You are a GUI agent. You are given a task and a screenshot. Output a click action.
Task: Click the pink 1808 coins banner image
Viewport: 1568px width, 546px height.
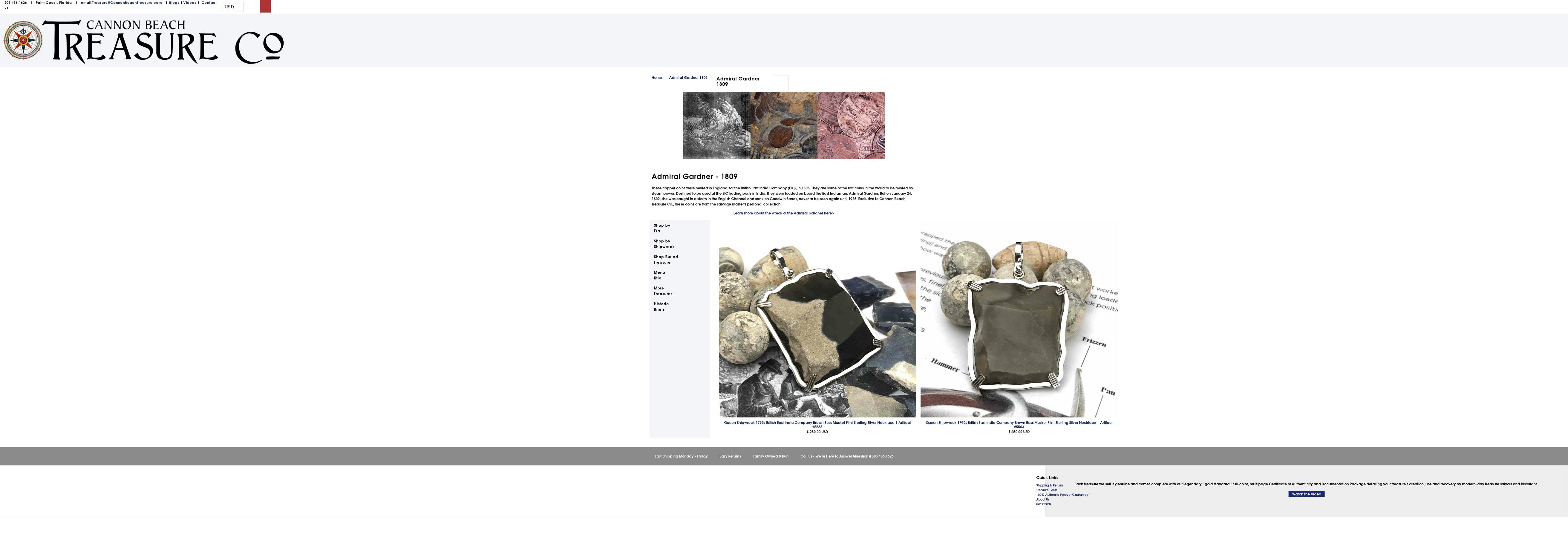(851, 125)
